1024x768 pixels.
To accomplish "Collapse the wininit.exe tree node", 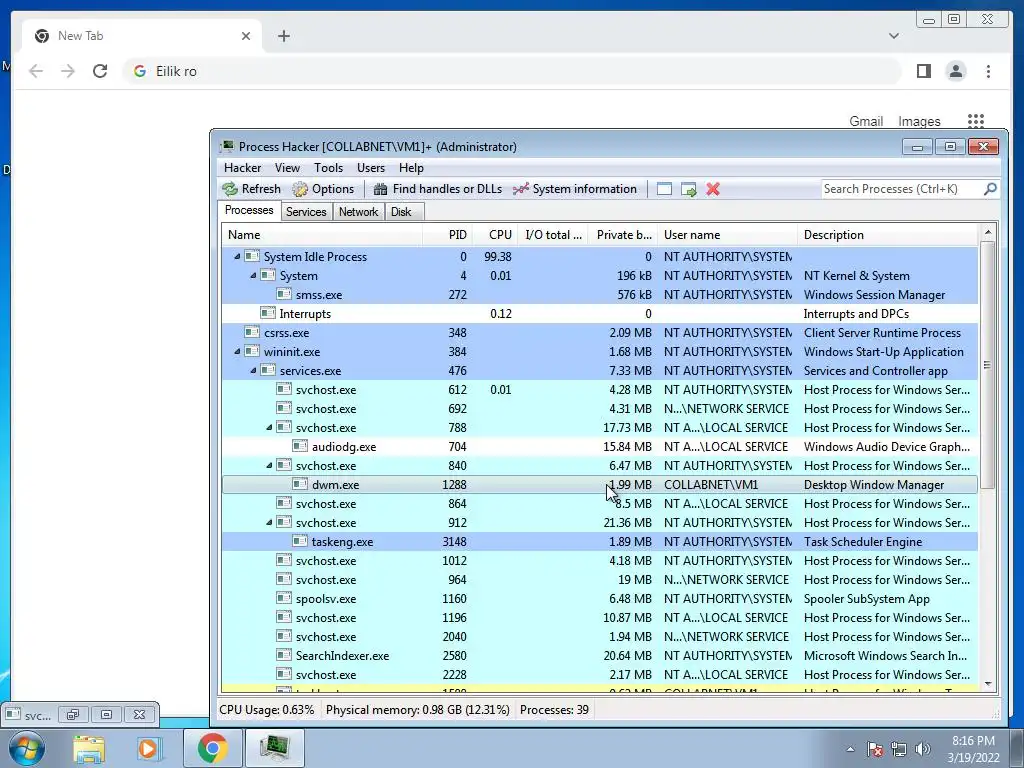I will (237, 351).
